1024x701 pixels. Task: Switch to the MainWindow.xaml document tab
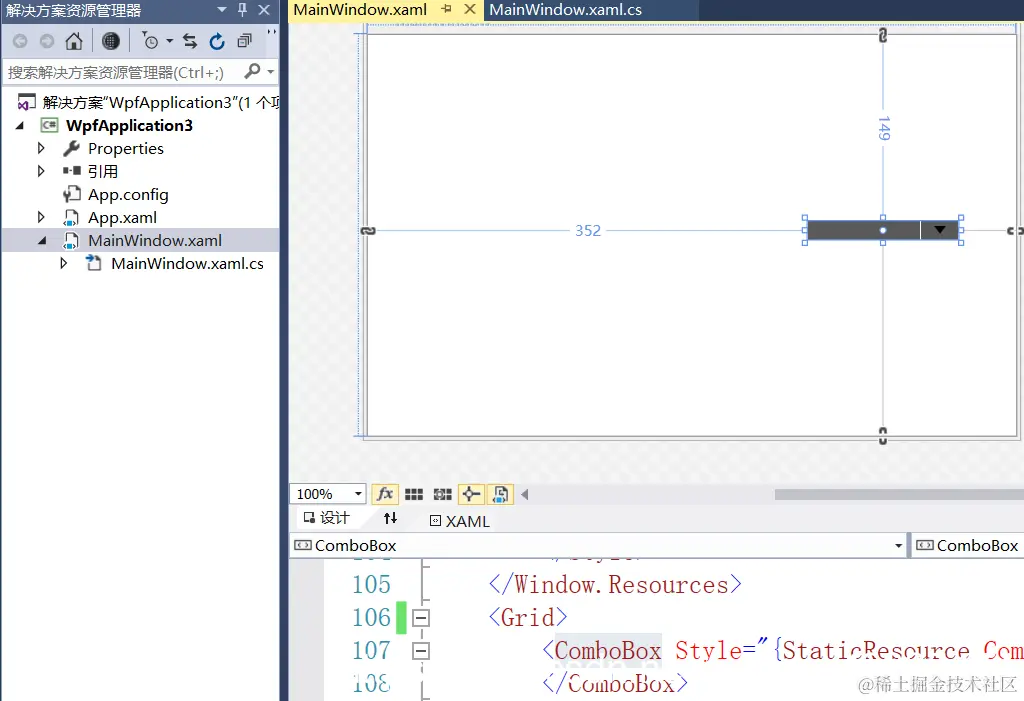coord(360,10)
